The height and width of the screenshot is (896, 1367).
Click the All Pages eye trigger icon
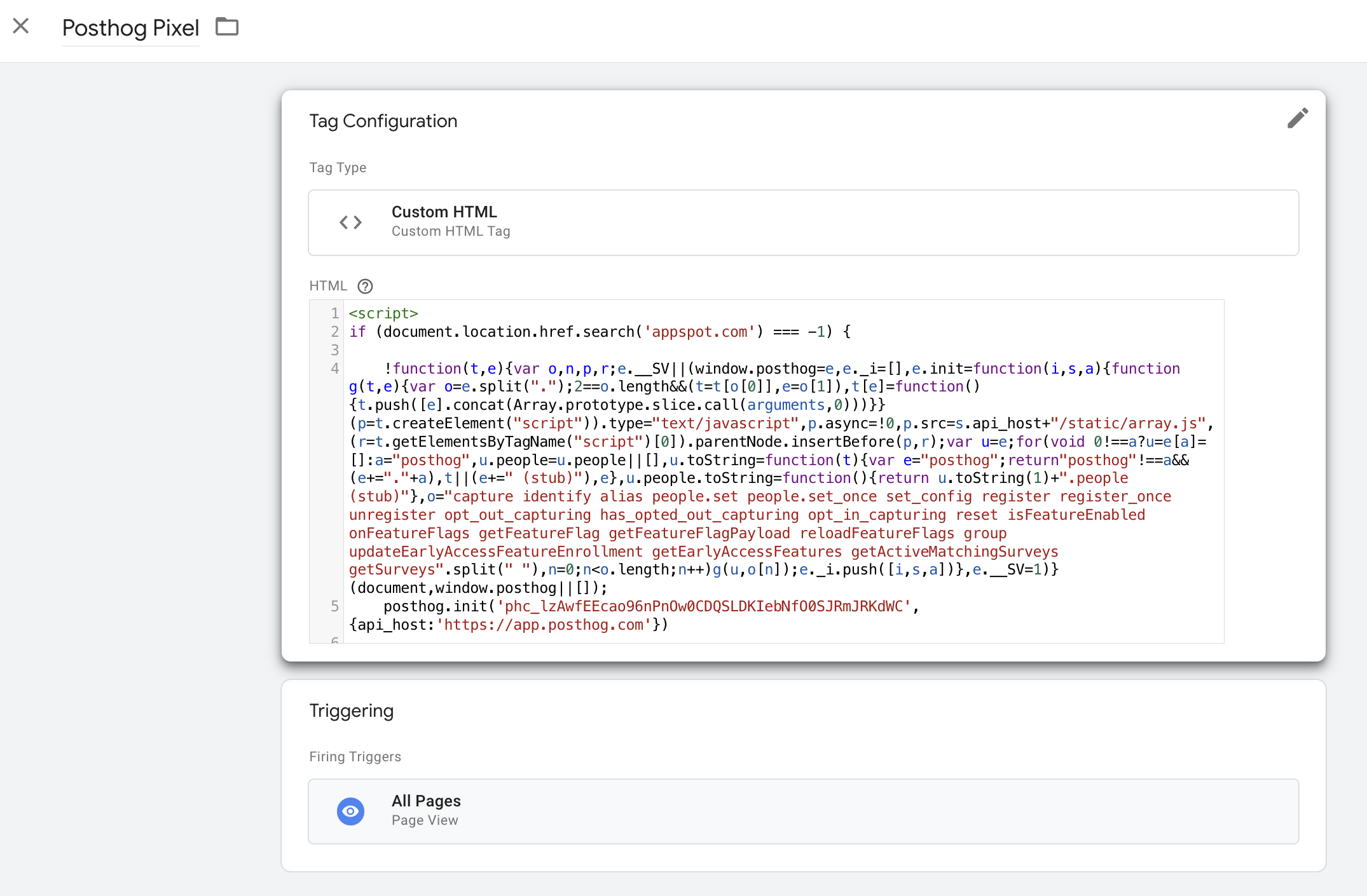[350, 811]
